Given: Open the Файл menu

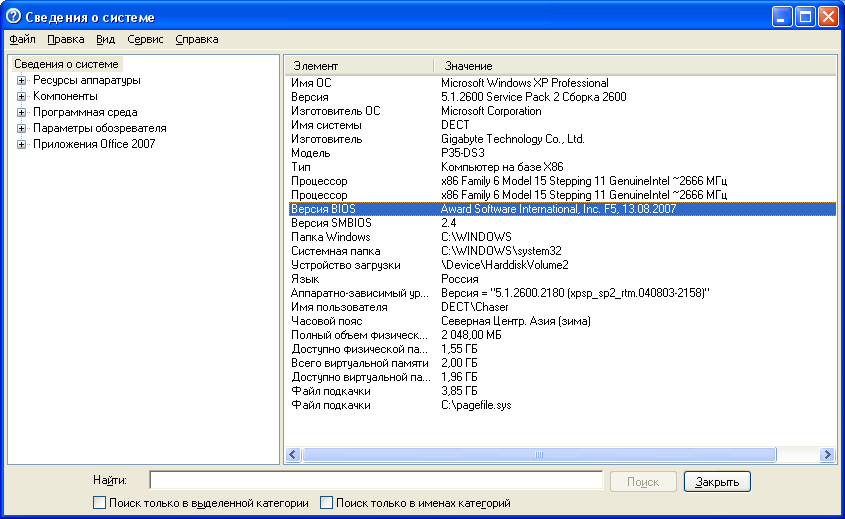Looking at the screenshot, I should tap(23, 39).
